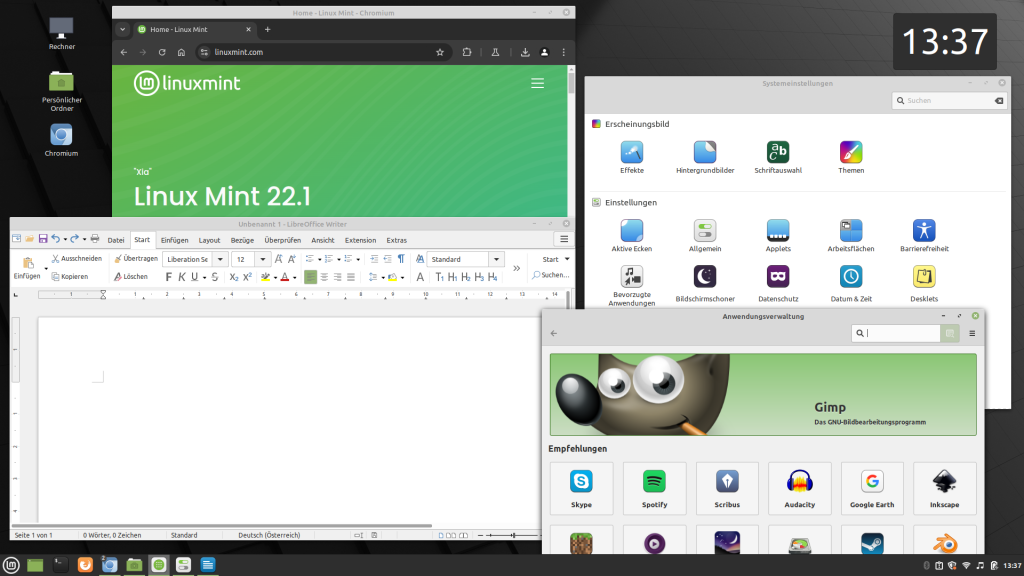Toggle underline formatting in Writer
Image resolution: width=1024 pixels, height=576 pixels.
194,276
